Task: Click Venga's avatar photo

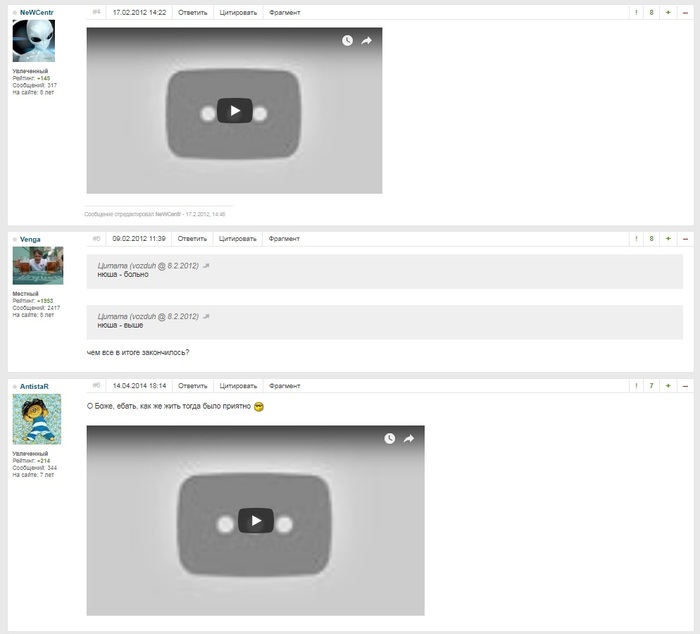Action: click(x=38, y=266)
